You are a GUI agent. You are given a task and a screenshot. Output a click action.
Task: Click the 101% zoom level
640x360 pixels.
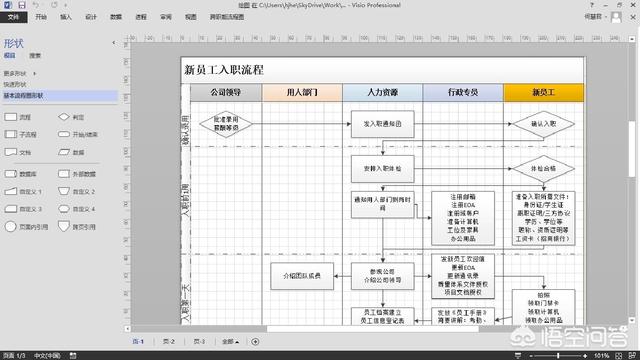(601, 356)
